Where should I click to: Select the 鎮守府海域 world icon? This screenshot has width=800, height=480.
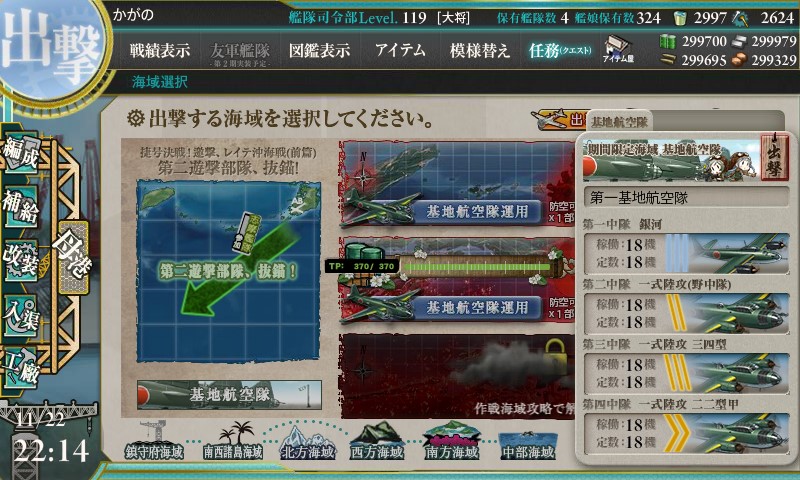[154, 441]
